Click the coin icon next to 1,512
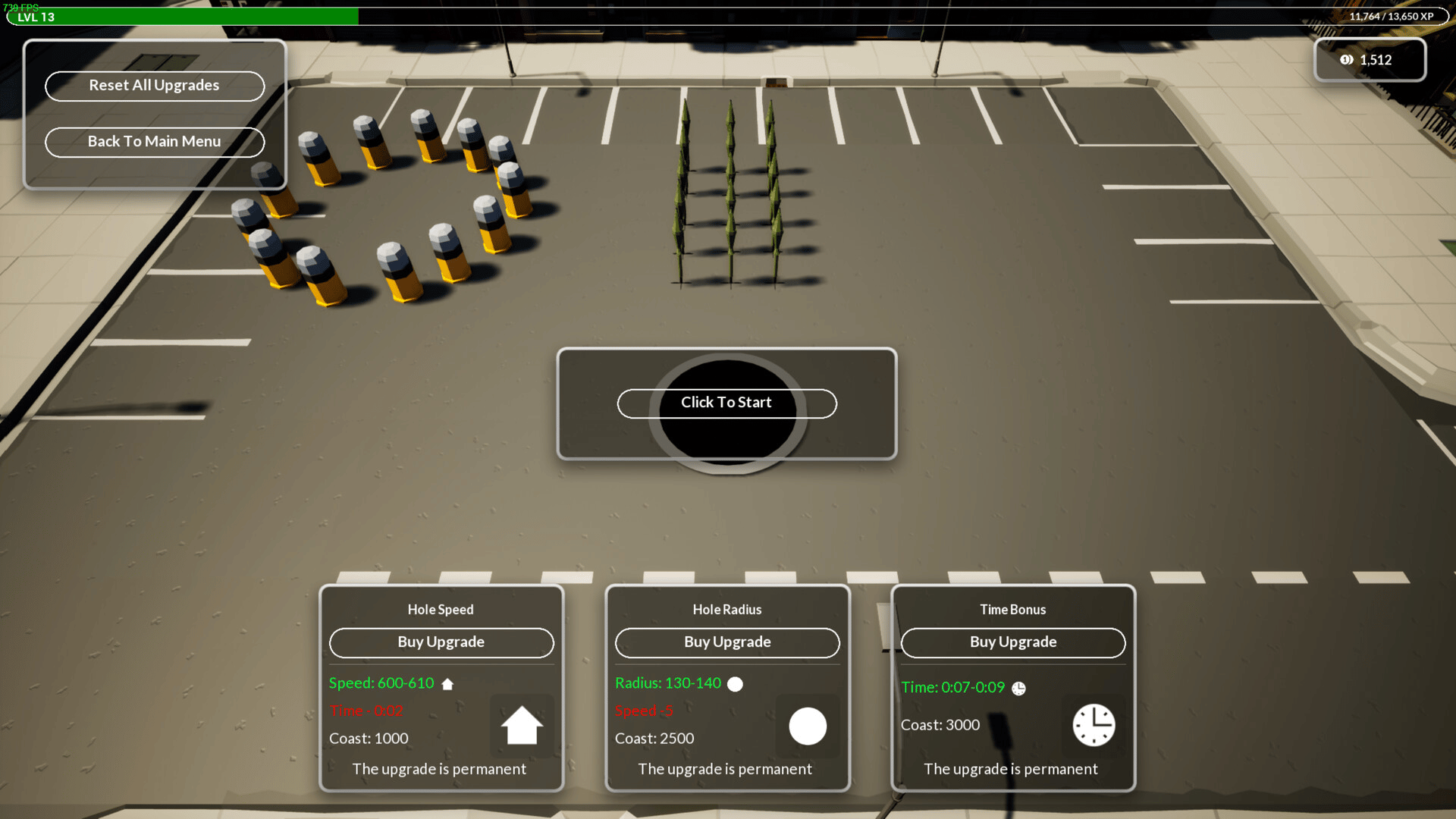This screenshot has height=819, width=1456. (1346, 60)
